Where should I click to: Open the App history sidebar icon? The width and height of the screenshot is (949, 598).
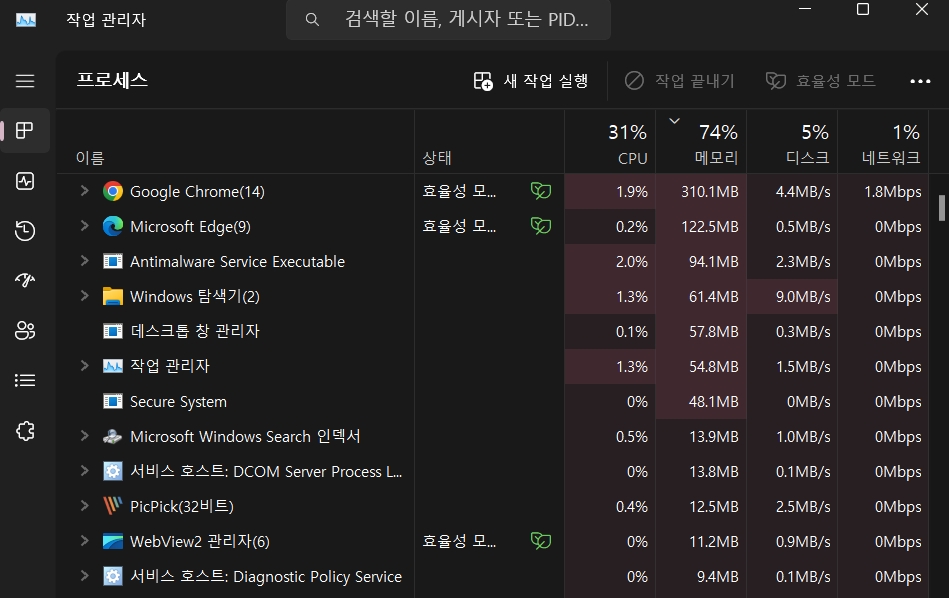click(x=25, y=230)
